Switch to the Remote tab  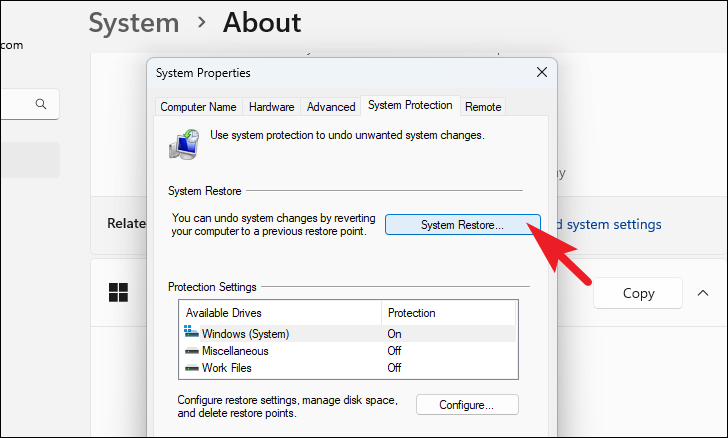[483, 107]
